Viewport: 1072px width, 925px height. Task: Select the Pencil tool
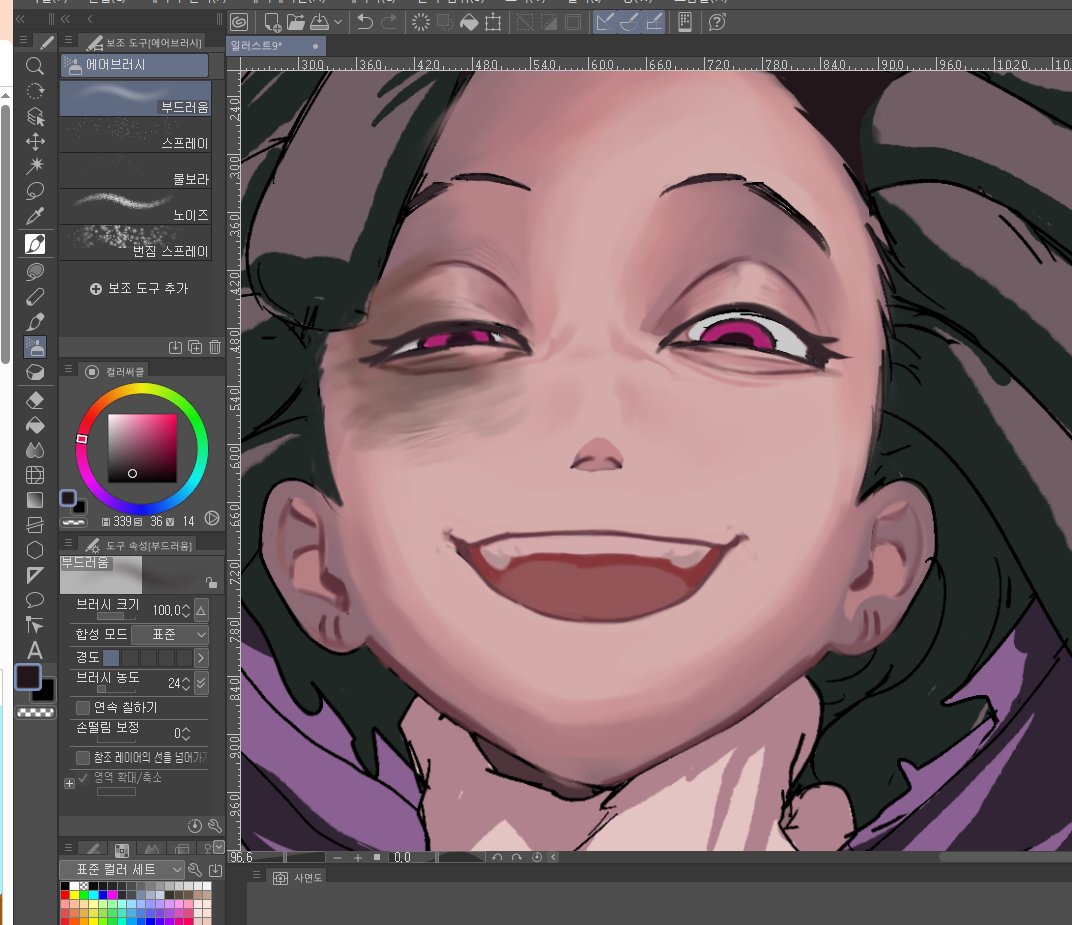pos(35,297)
